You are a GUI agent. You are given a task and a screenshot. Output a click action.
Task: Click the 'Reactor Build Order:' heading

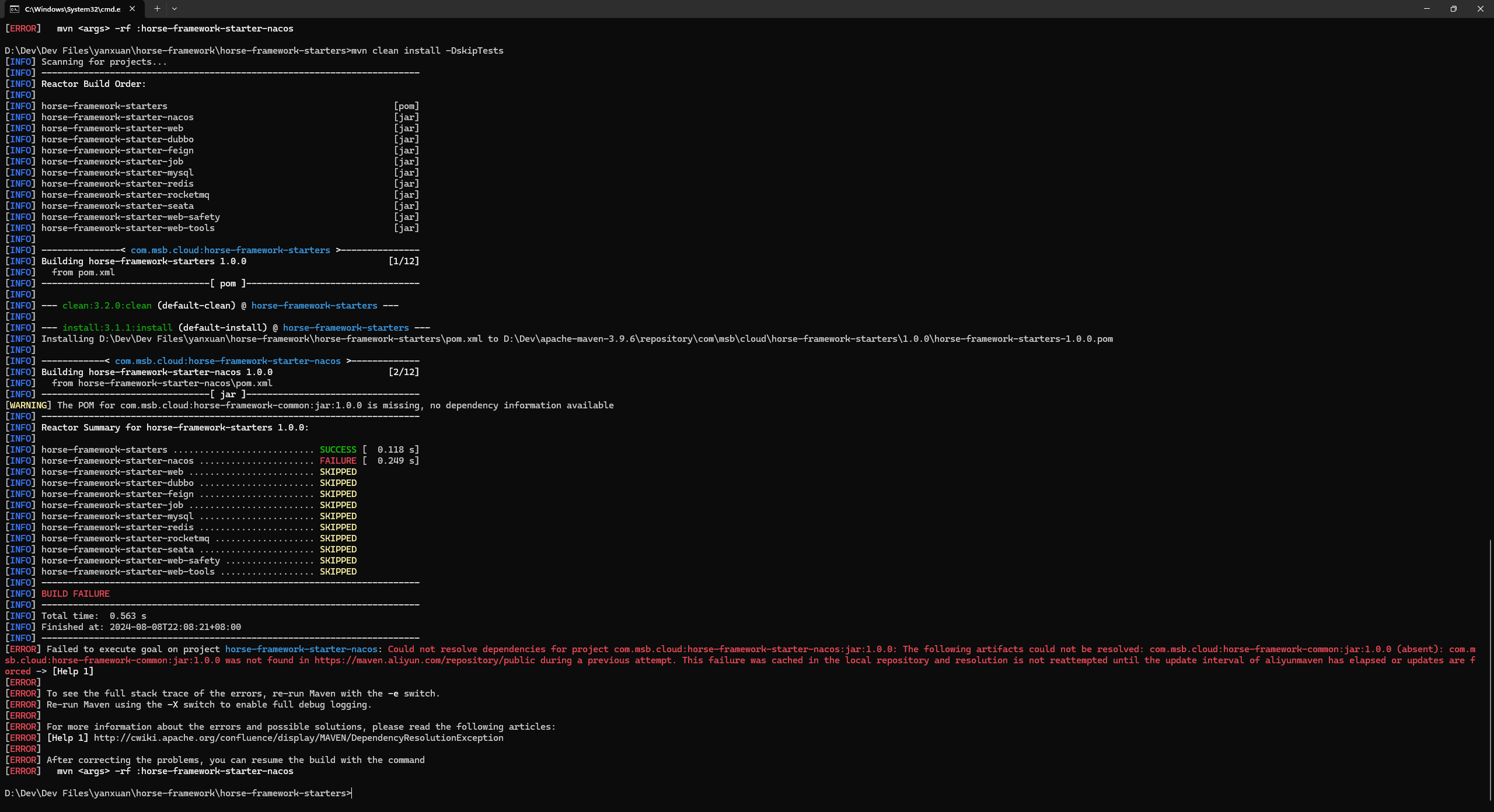(93, 84)
